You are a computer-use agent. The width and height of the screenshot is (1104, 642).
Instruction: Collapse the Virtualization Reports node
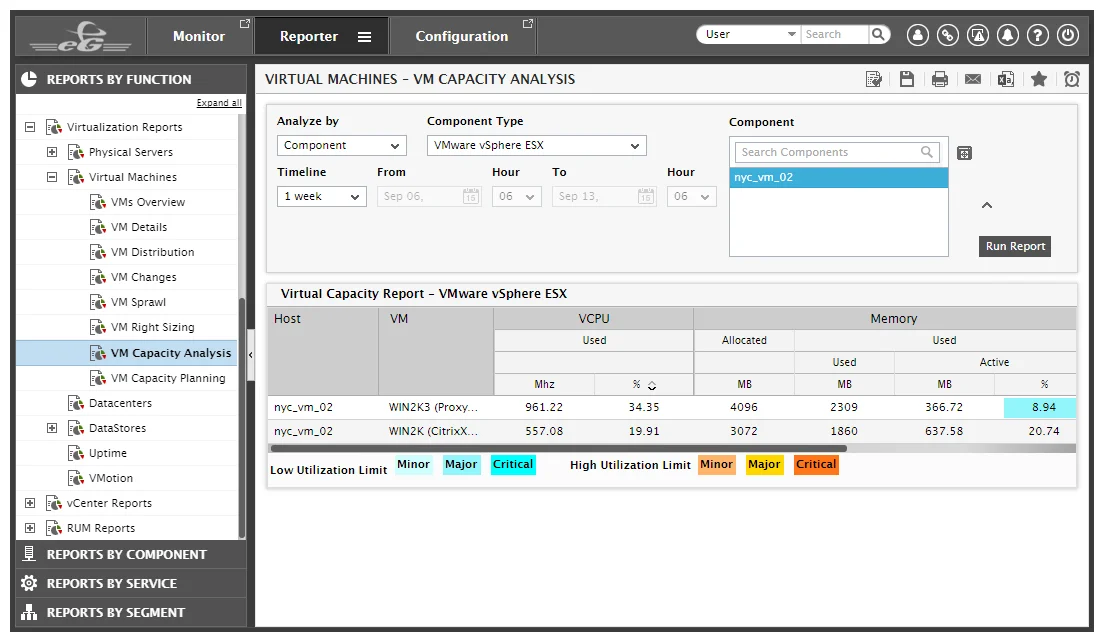tap(30, 127)
